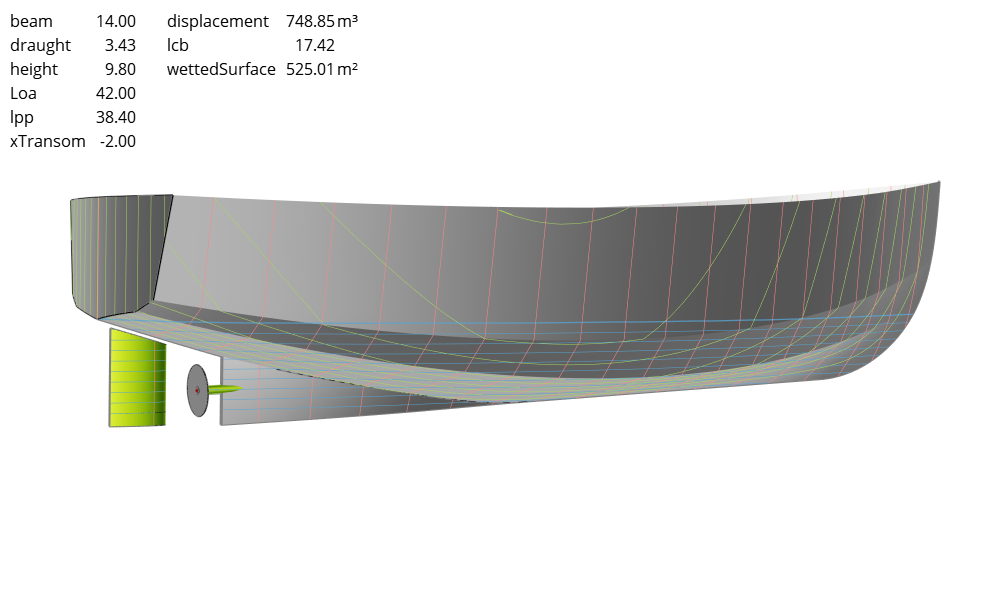Viewport: 1000px width, 600px height.
Task: Click the beam value 14.00
Action: 116,21
